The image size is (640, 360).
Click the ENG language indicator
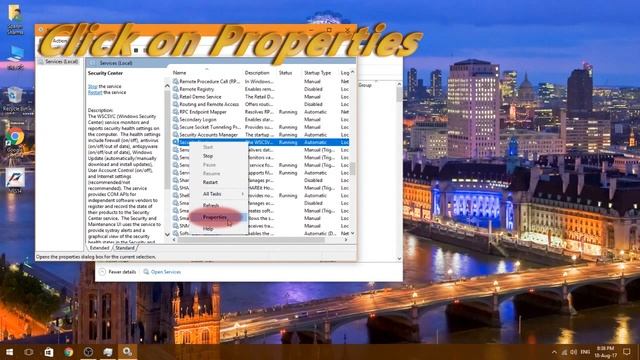(585, 352)
